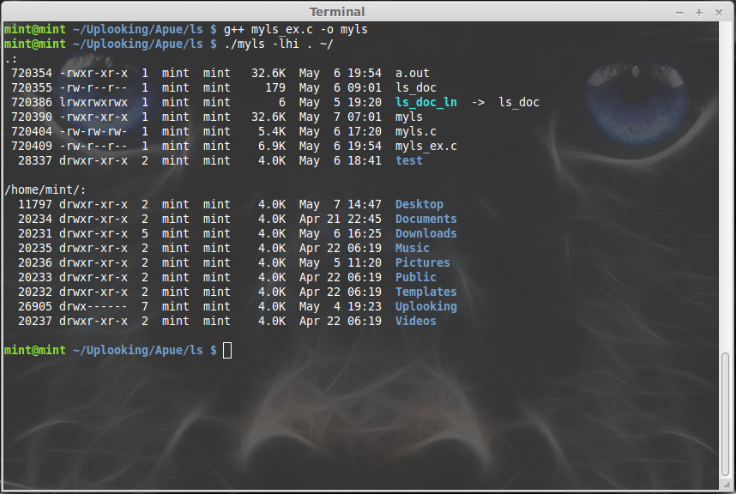Click the Terminal title bar text
Screen dimensions: 736x494
(337, 12)
